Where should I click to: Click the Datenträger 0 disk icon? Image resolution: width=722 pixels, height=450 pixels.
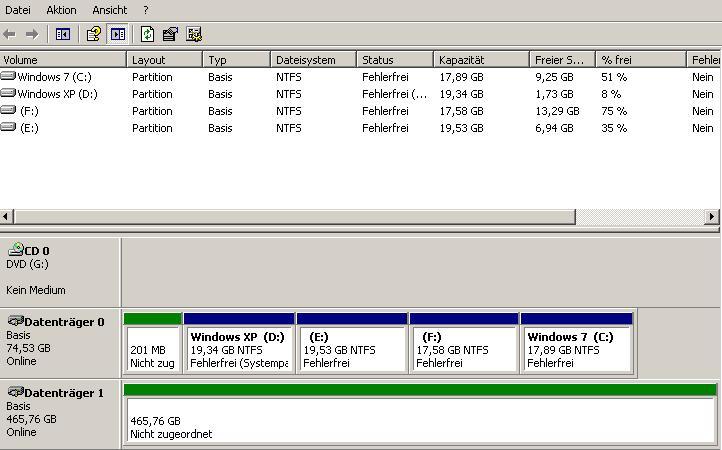click(16, 321)
